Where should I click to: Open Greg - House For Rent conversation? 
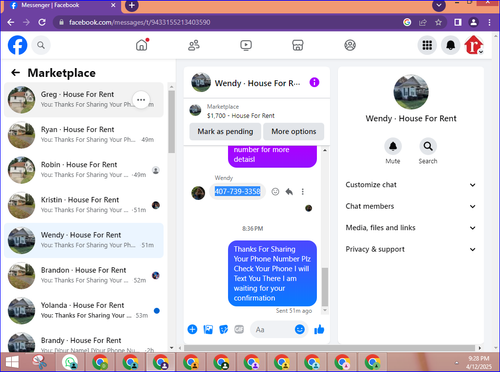coord(84,100)
